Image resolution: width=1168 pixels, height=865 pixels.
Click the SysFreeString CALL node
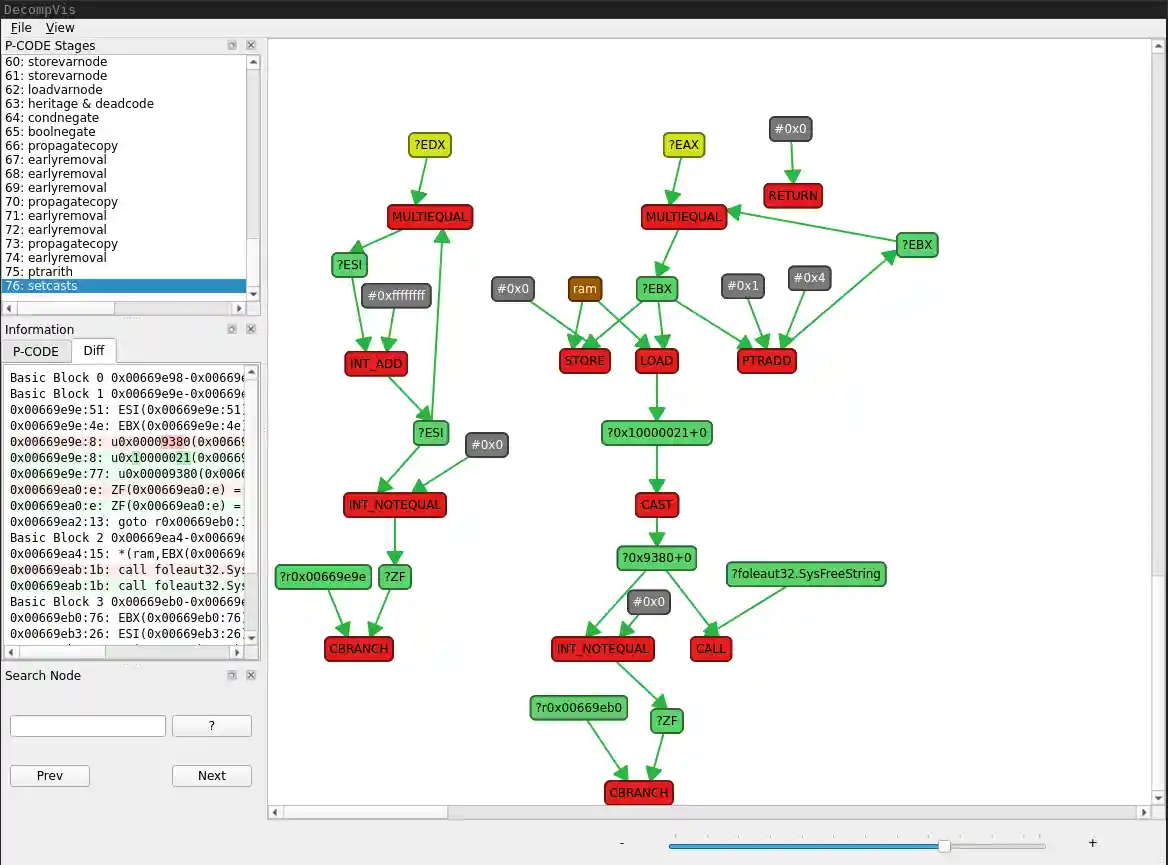(x=710, y=649)
